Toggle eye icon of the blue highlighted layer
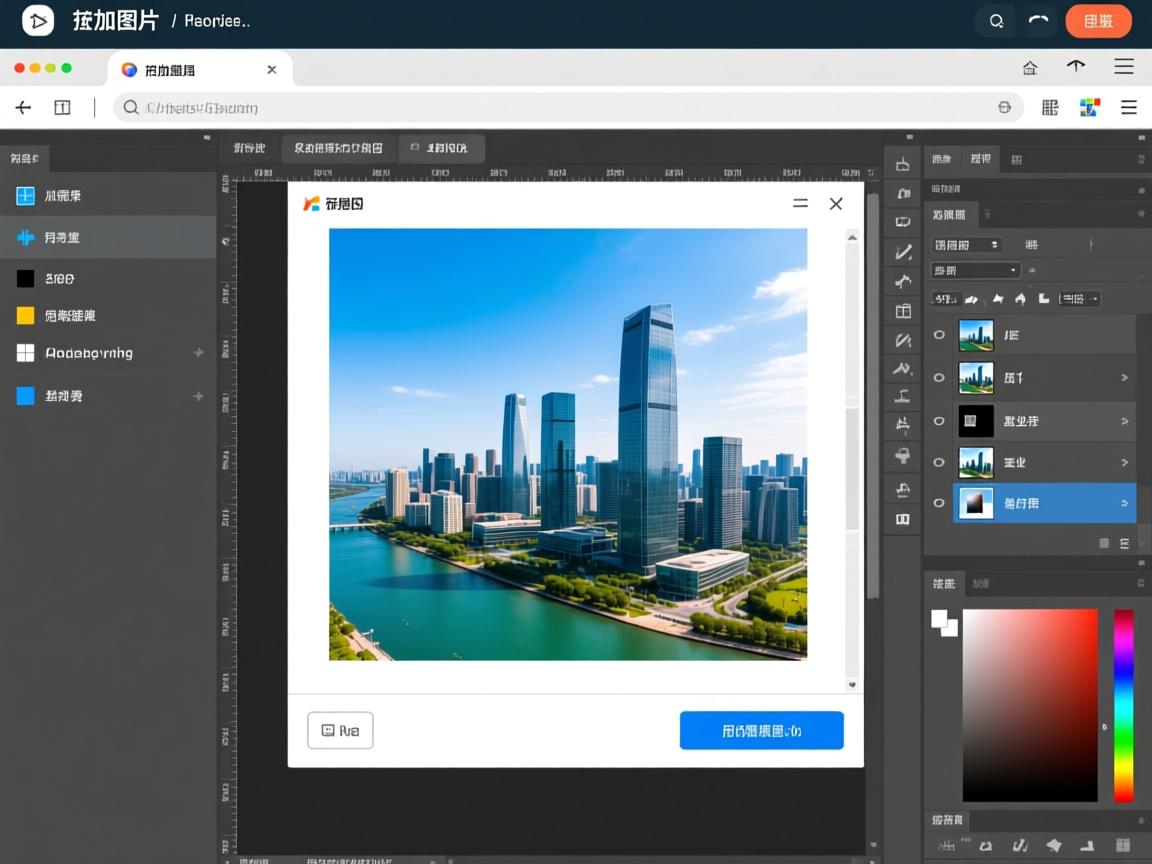This screenshot has height=864, width=1152. pos(939,503)
